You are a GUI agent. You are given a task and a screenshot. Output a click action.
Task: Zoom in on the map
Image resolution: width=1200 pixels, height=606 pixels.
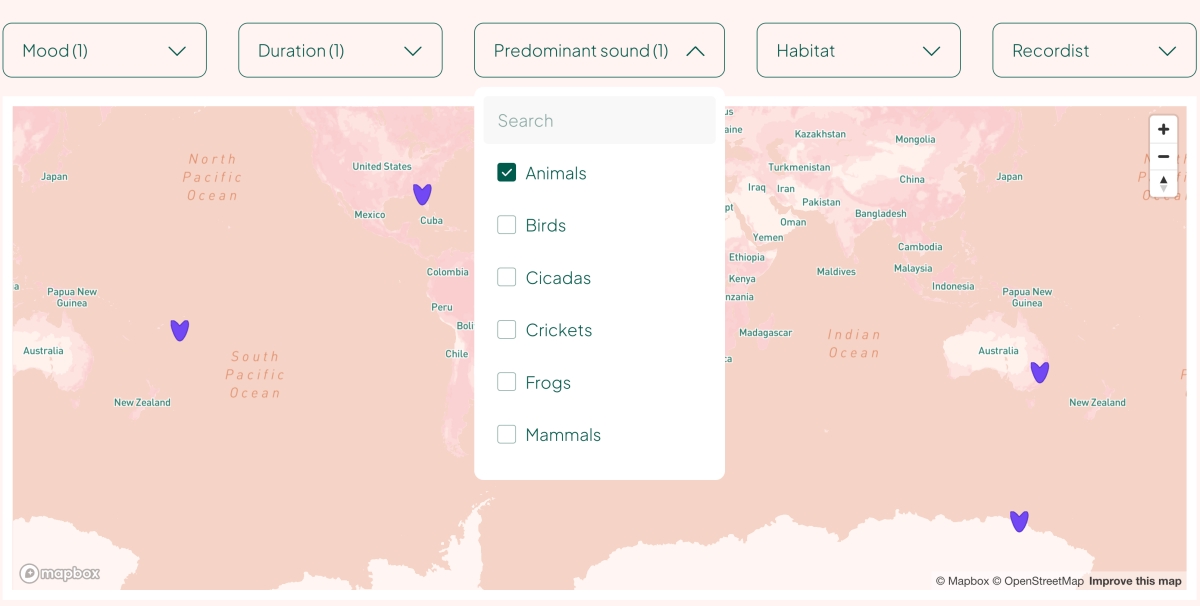click(1163, 130)
